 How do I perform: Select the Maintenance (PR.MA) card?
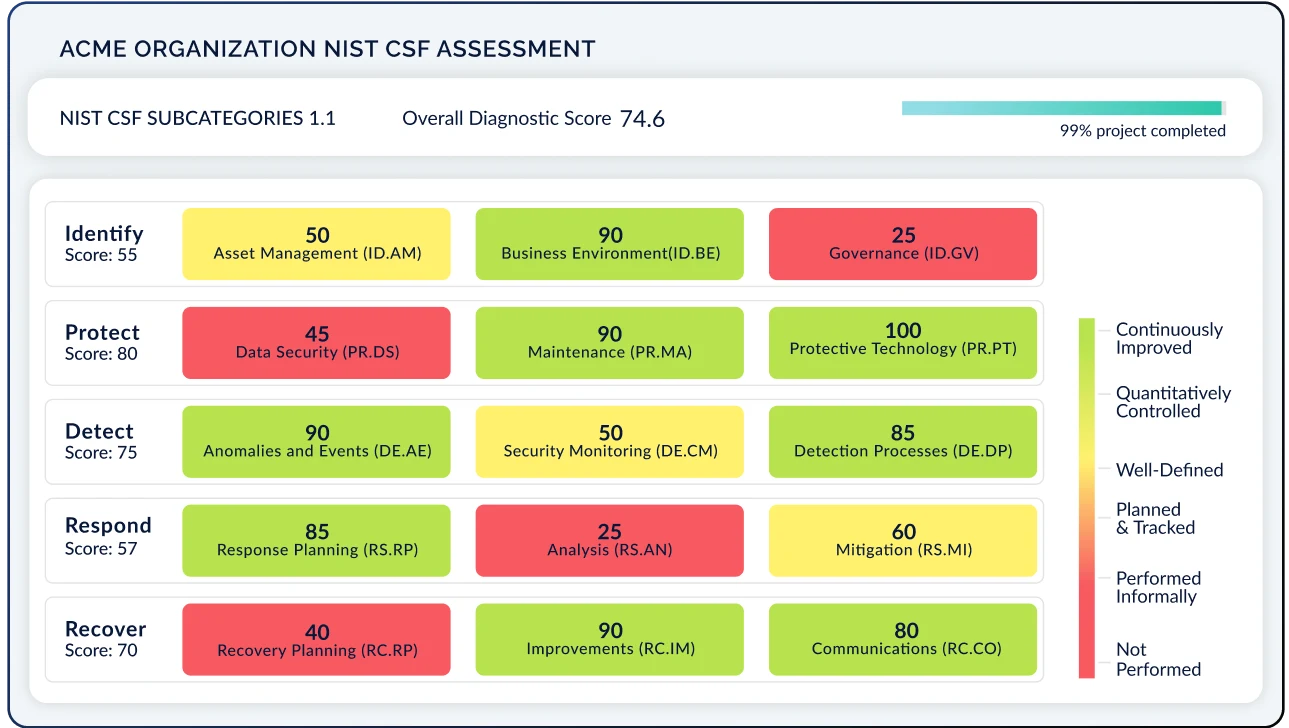[x=610, y=343]
